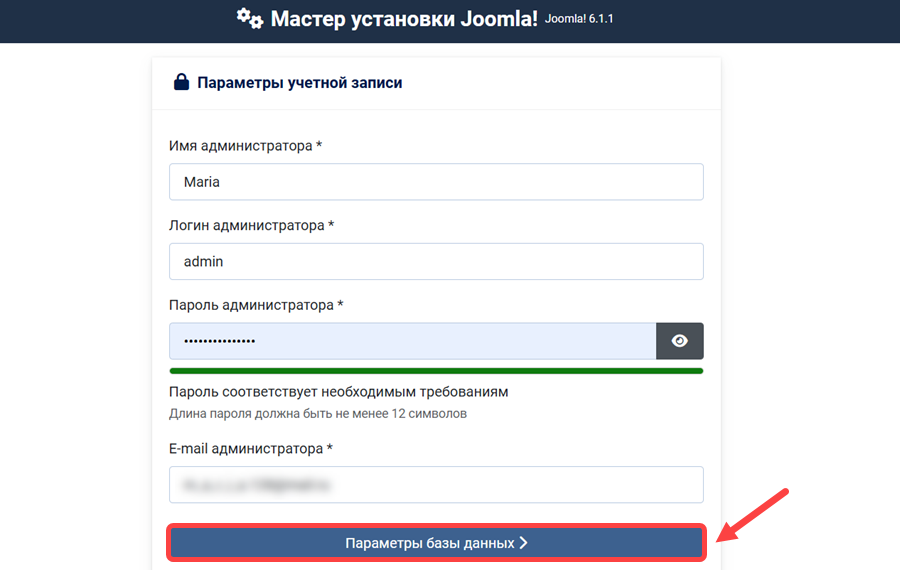
Task: Click the administrator name field containing Maria
Action: click(436, 182)
